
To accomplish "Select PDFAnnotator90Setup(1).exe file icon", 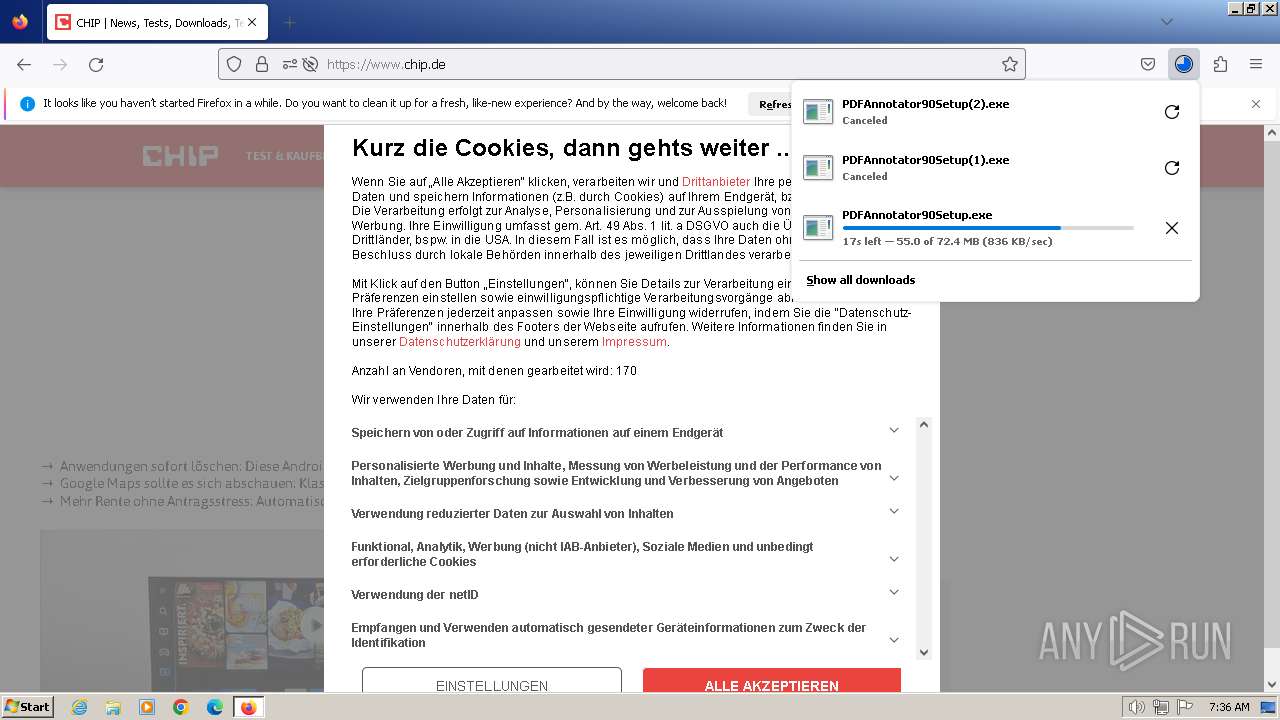I will pyautogui.click(x=818, y=168).
